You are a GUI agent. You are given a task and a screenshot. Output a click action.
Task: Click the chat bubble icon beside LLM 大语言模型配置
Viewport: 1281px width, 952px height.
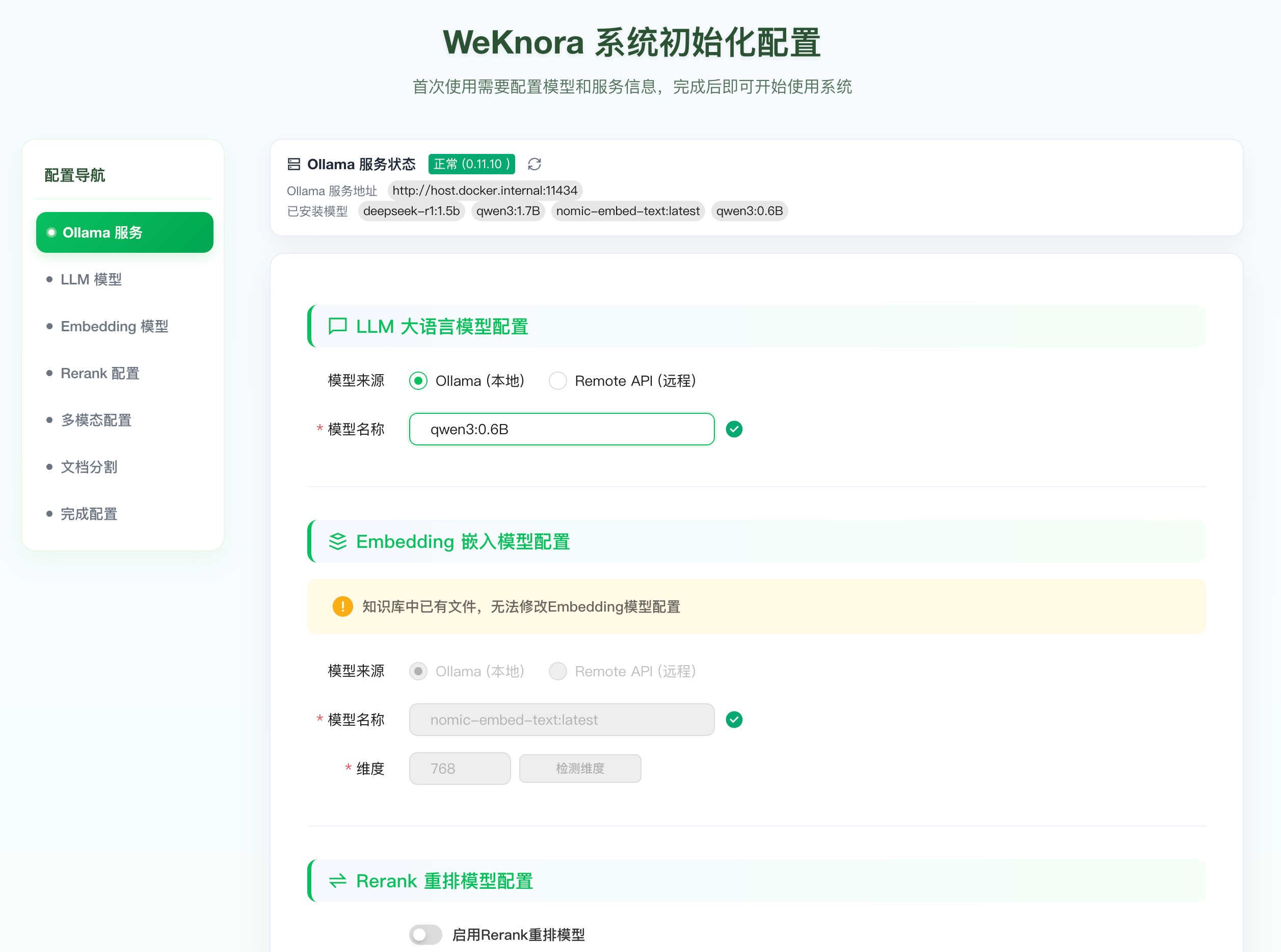click(338, 326)
